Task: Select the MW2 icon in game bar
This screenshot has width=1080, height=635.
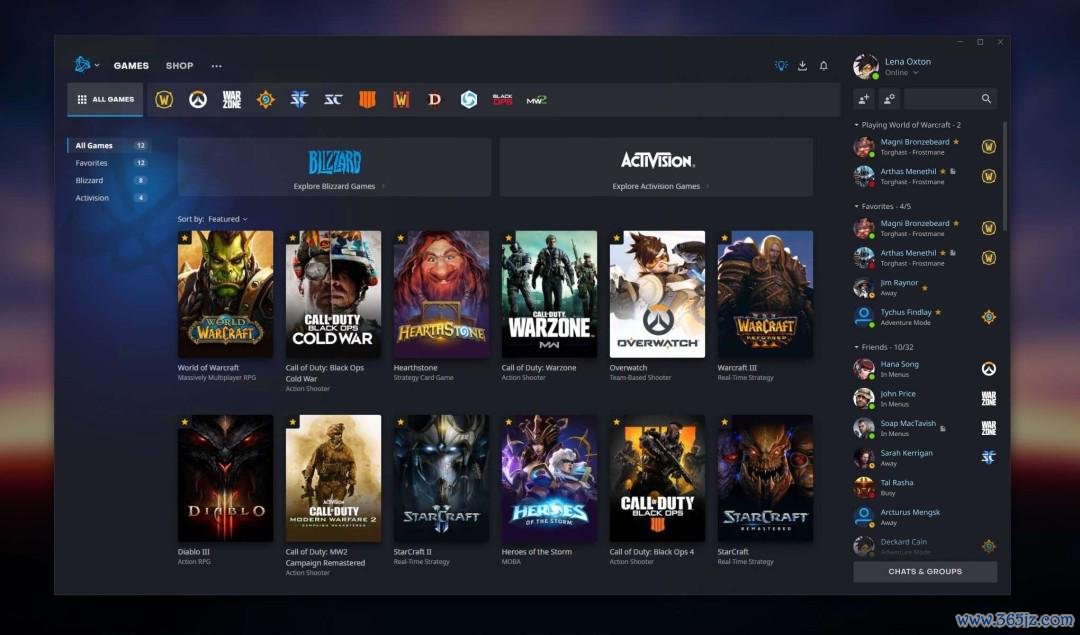Action: click(537, 100)
